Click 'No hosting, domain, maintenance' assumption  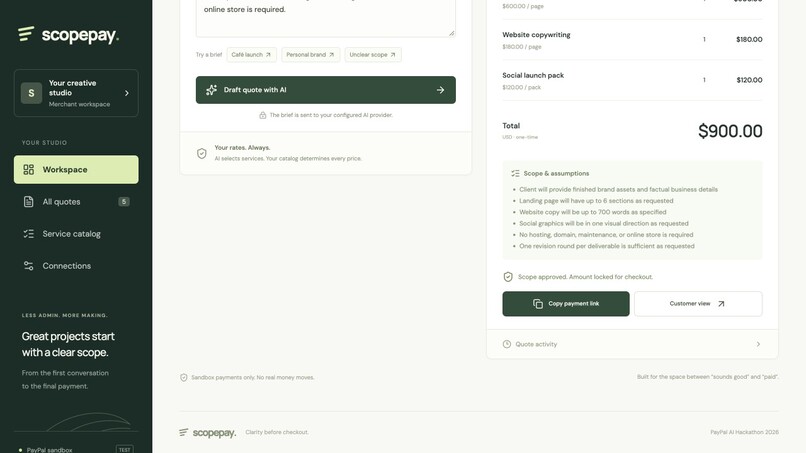coord(606,235)
